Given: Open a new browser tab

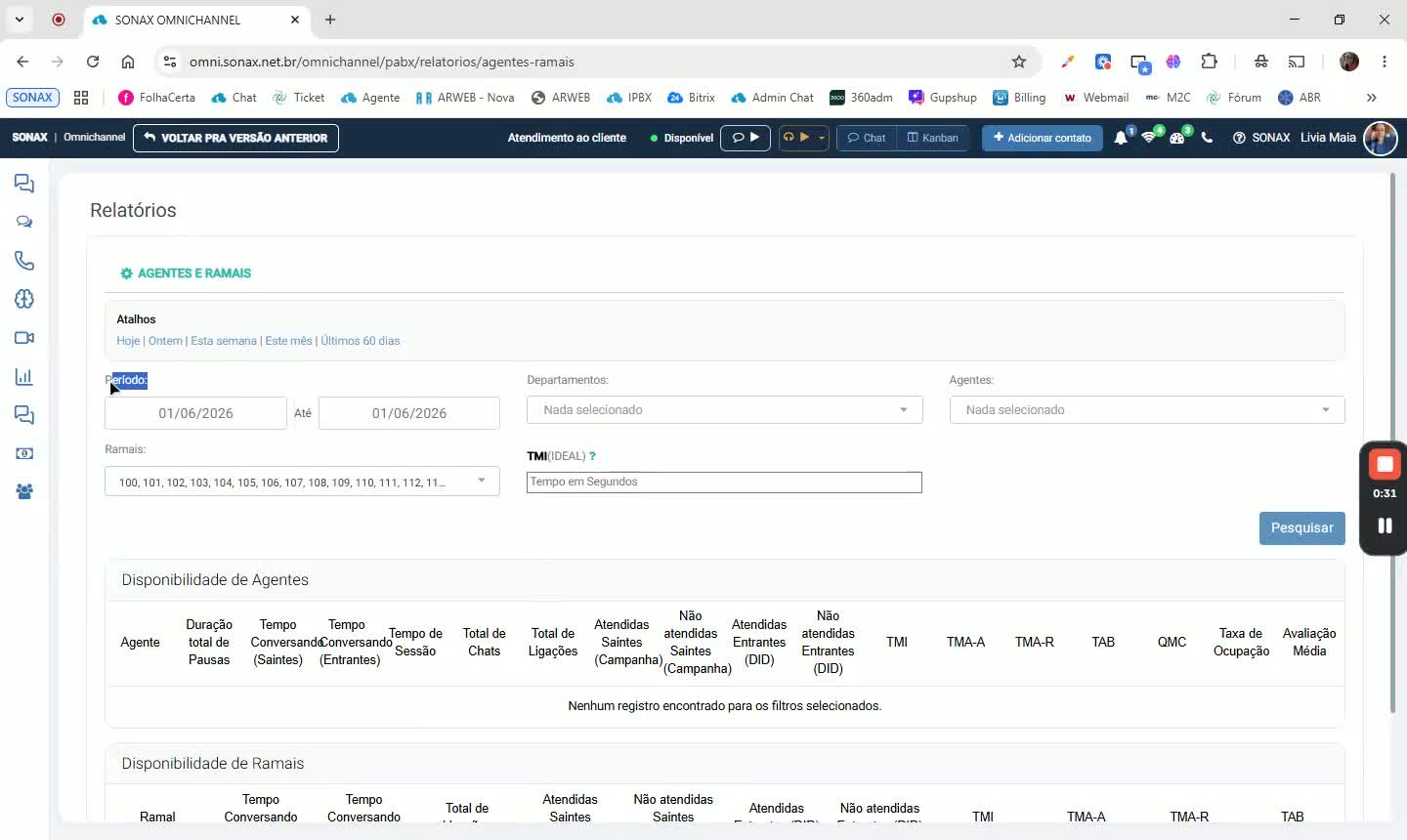Looking at the screenshot, I should [x=330, y=20].
